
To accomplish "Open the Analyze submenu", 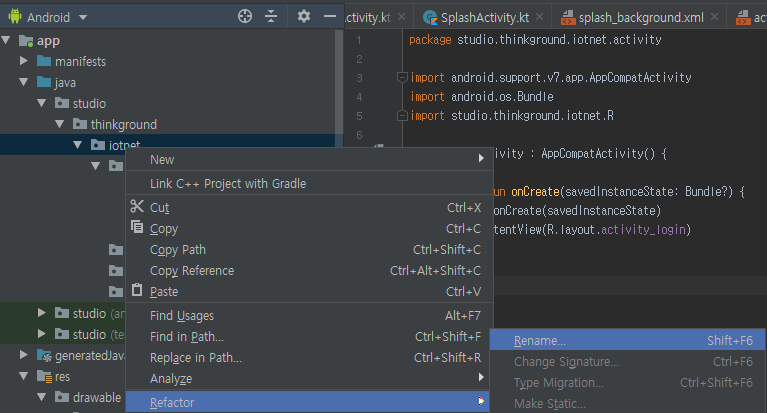I will (x=309, y=379).
